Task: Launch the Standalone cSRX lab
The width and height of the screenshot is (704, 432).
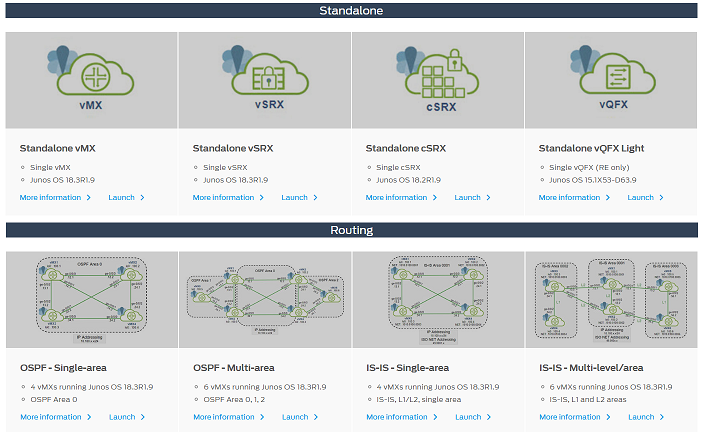Action: [472, 198]
